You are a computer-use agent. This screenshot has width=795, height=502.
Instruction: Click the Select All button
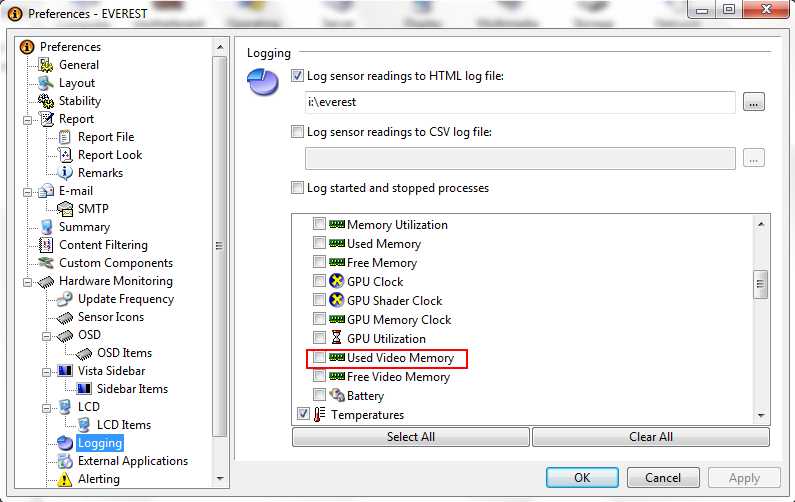point(411,437)
